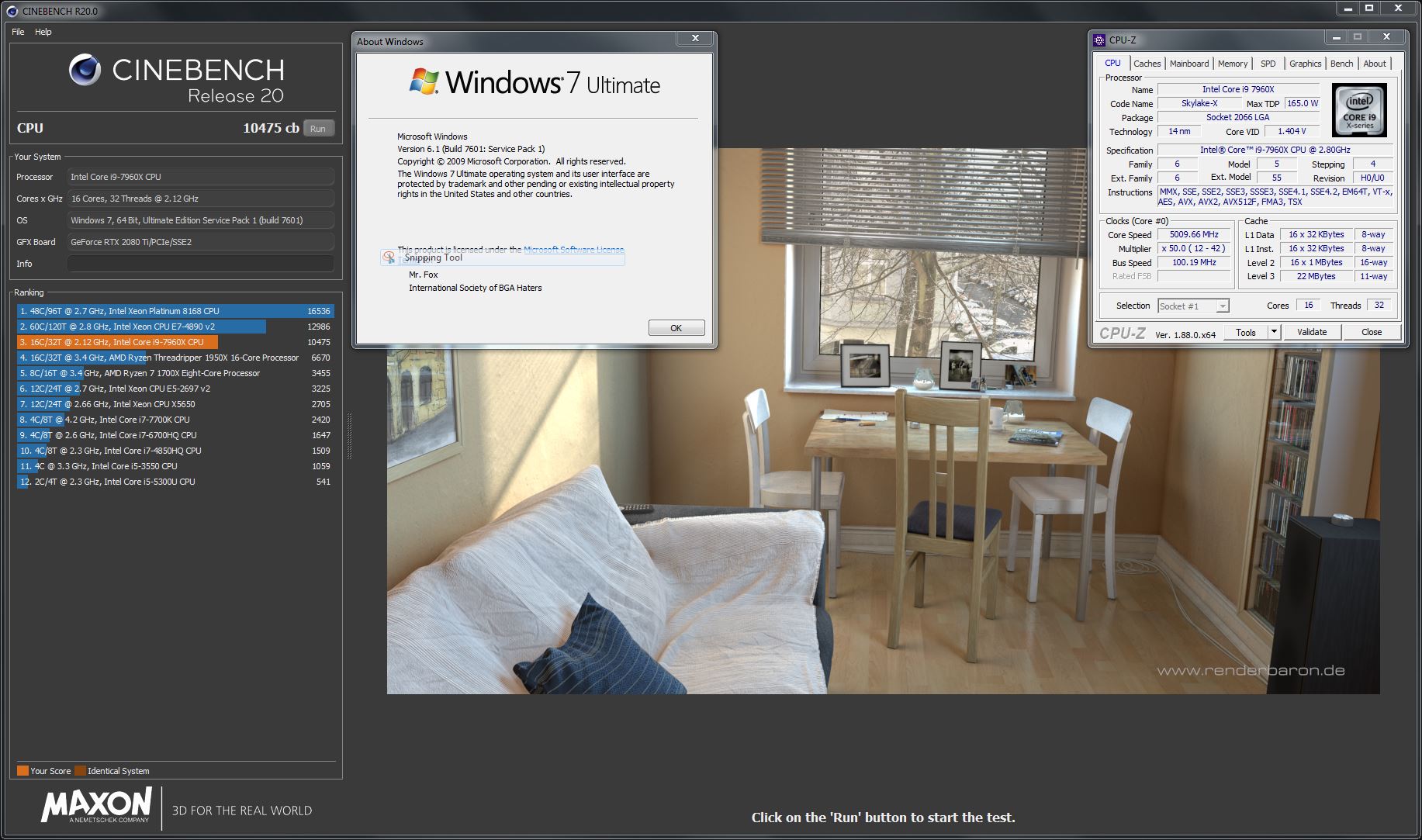Click the Cores x GHz field
This screenshot has height=840, width=1422.
200,199
